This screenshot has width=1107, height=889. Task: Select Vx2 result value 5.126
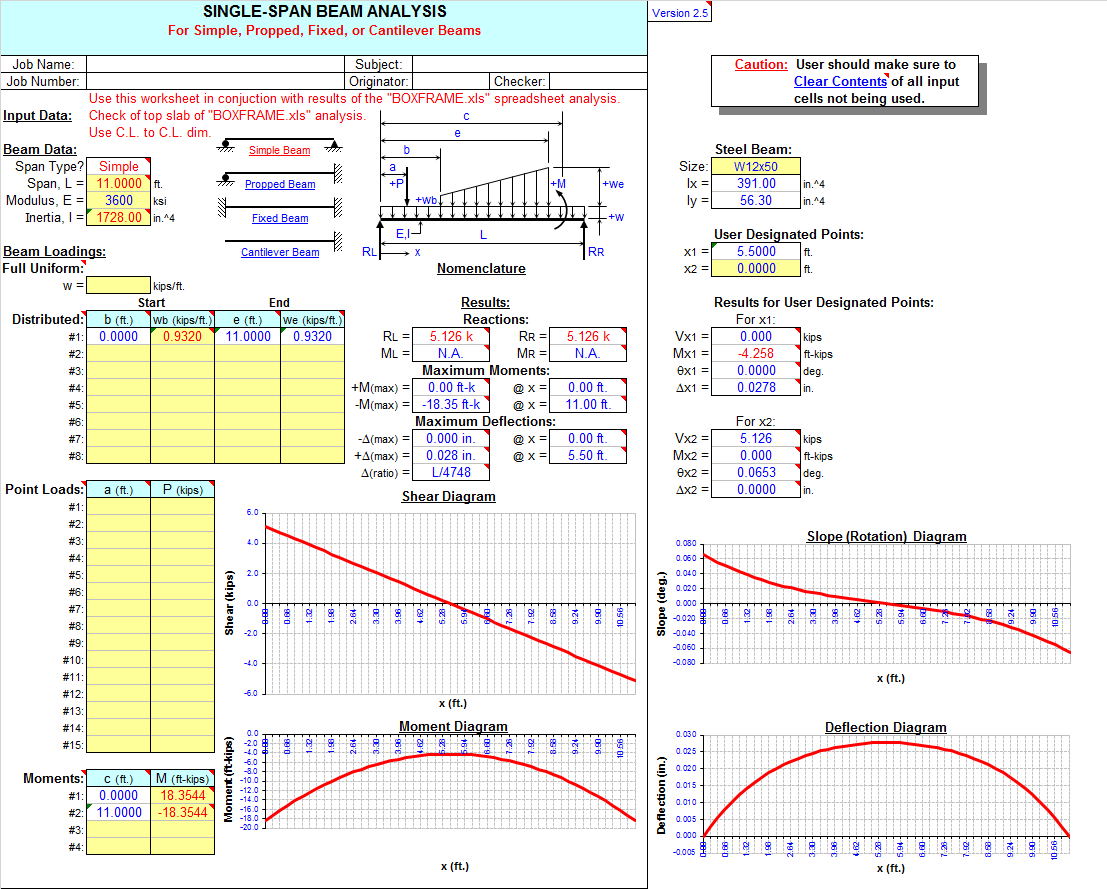pos(755,438)
